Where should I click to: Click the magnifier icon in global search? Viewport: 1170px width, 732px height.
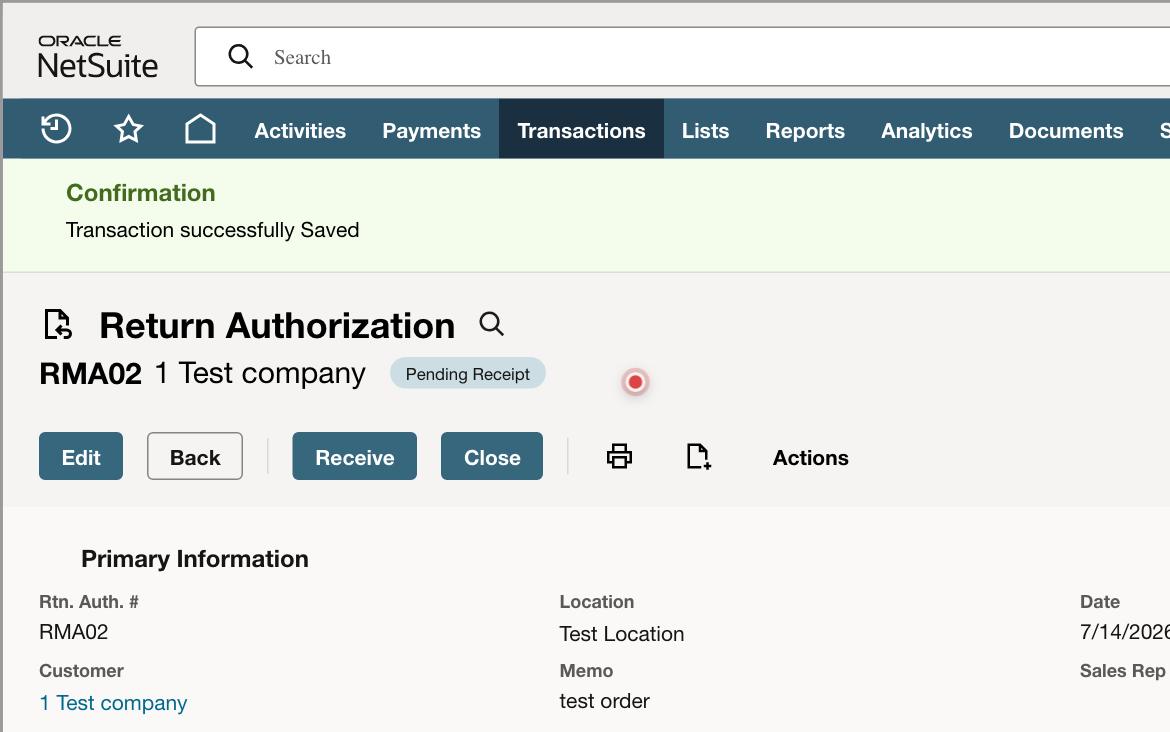240,56
